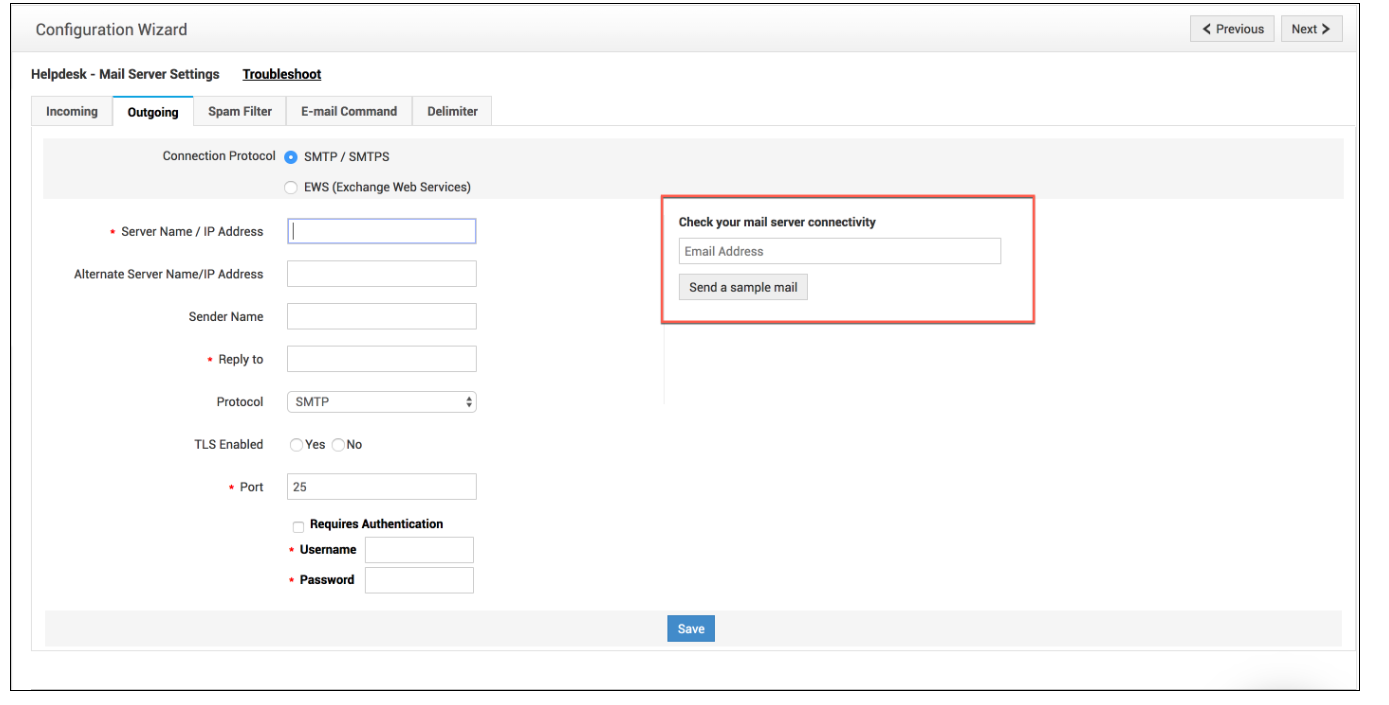The height and width of the screenshot is (705, 1389).
Task: Select the Outgoing tab
Action: 153,112
